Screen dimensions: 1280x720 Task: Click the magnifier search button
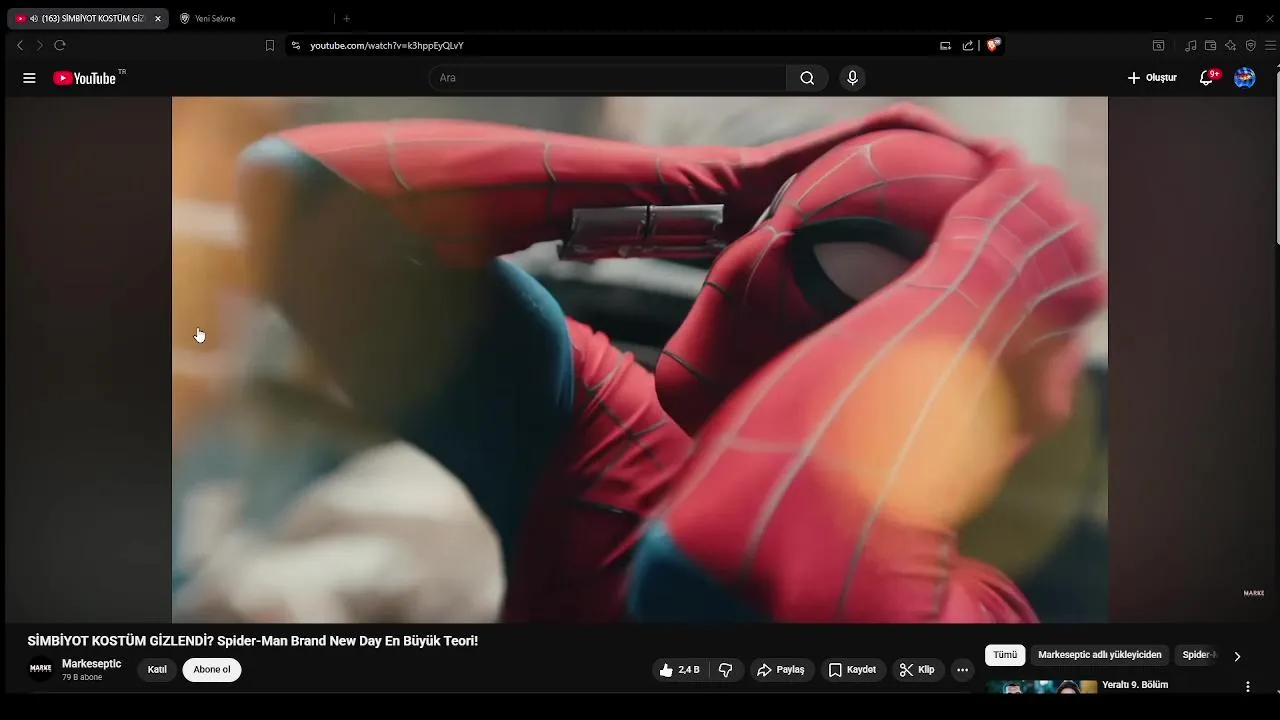[807, 78]
